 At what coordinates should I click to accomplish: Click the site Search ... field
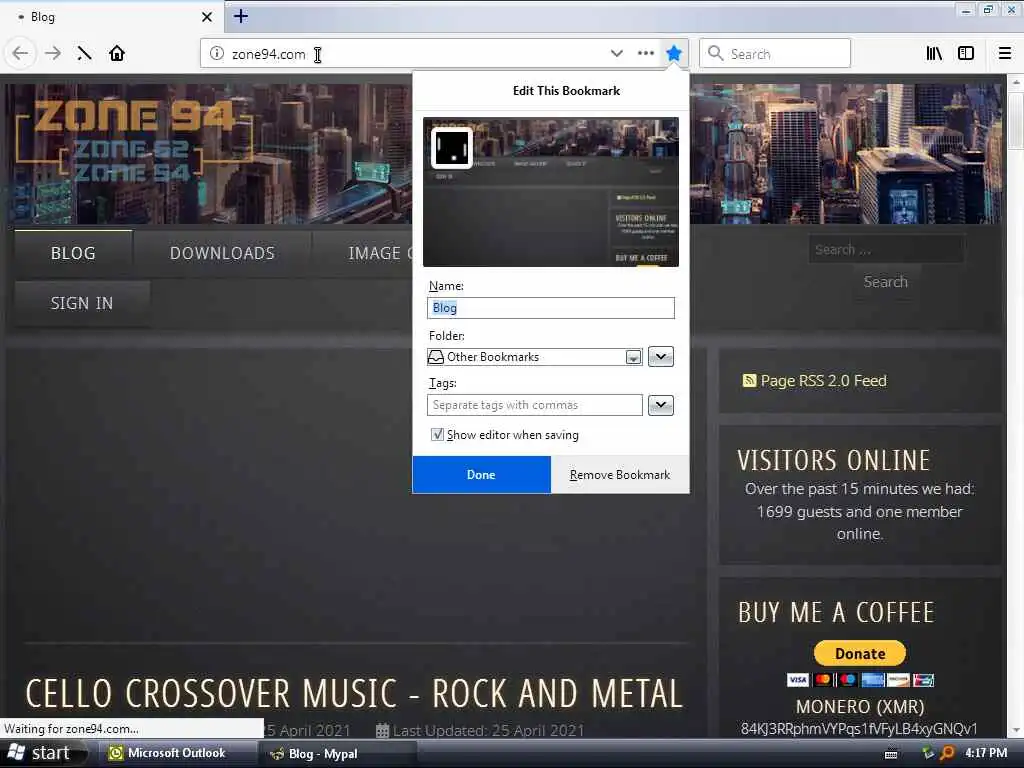pos(886,249)
